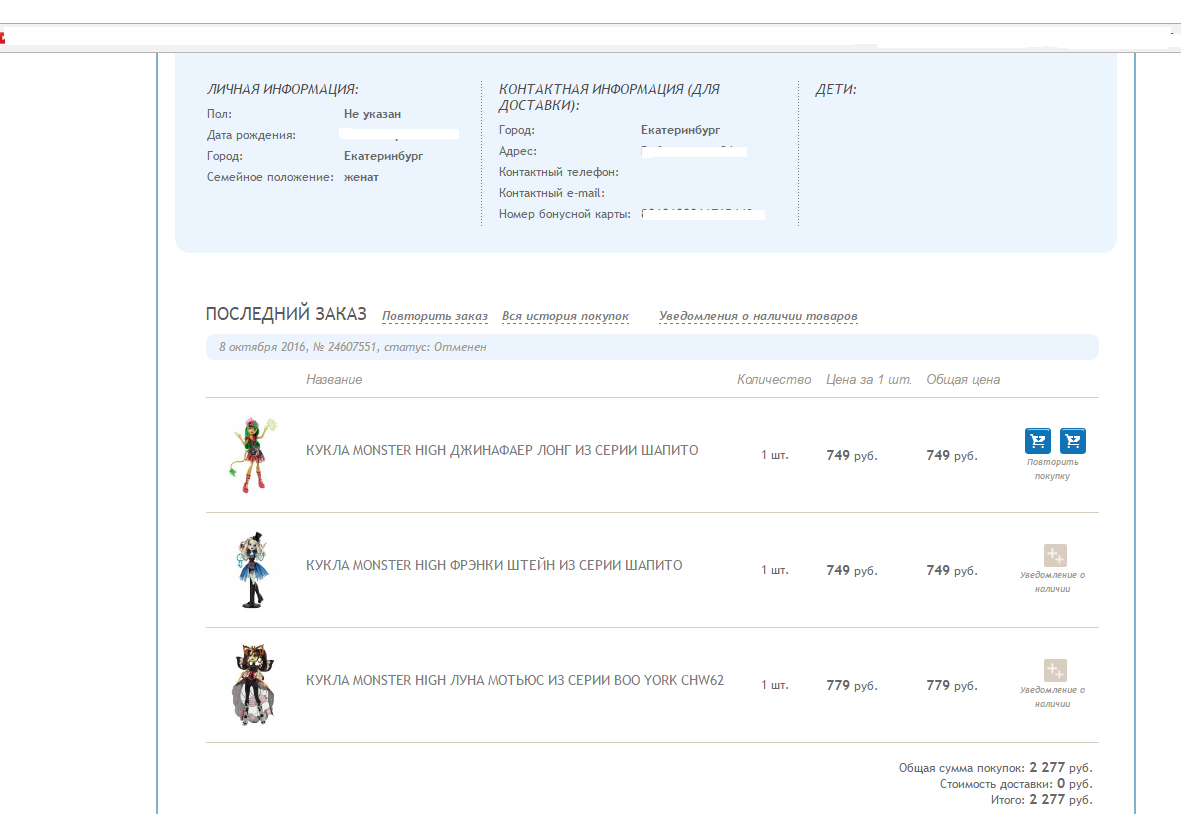The width and height of the screenshot is (1181, 814).
Task: Open 'Вся история покупок' link
Action: point(565,316)
